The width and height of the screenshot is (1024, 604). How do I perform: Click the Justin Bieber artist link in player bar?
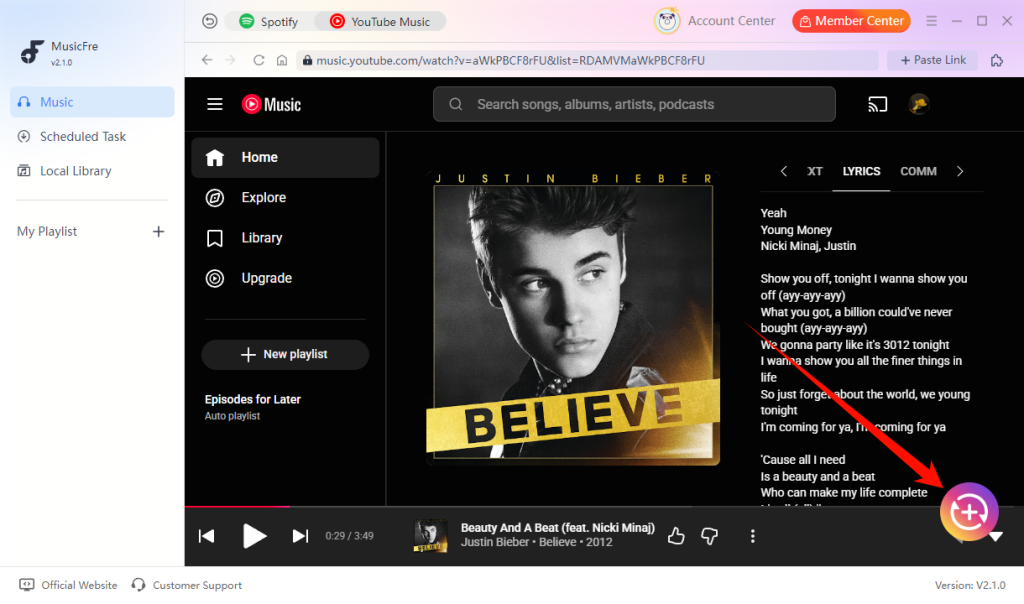(495, 542)
